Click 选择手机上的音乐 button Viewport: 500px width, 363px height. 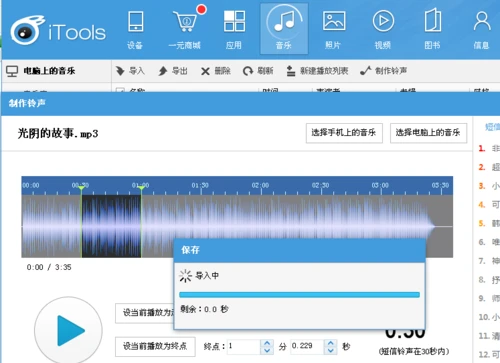tap(344, 133)
